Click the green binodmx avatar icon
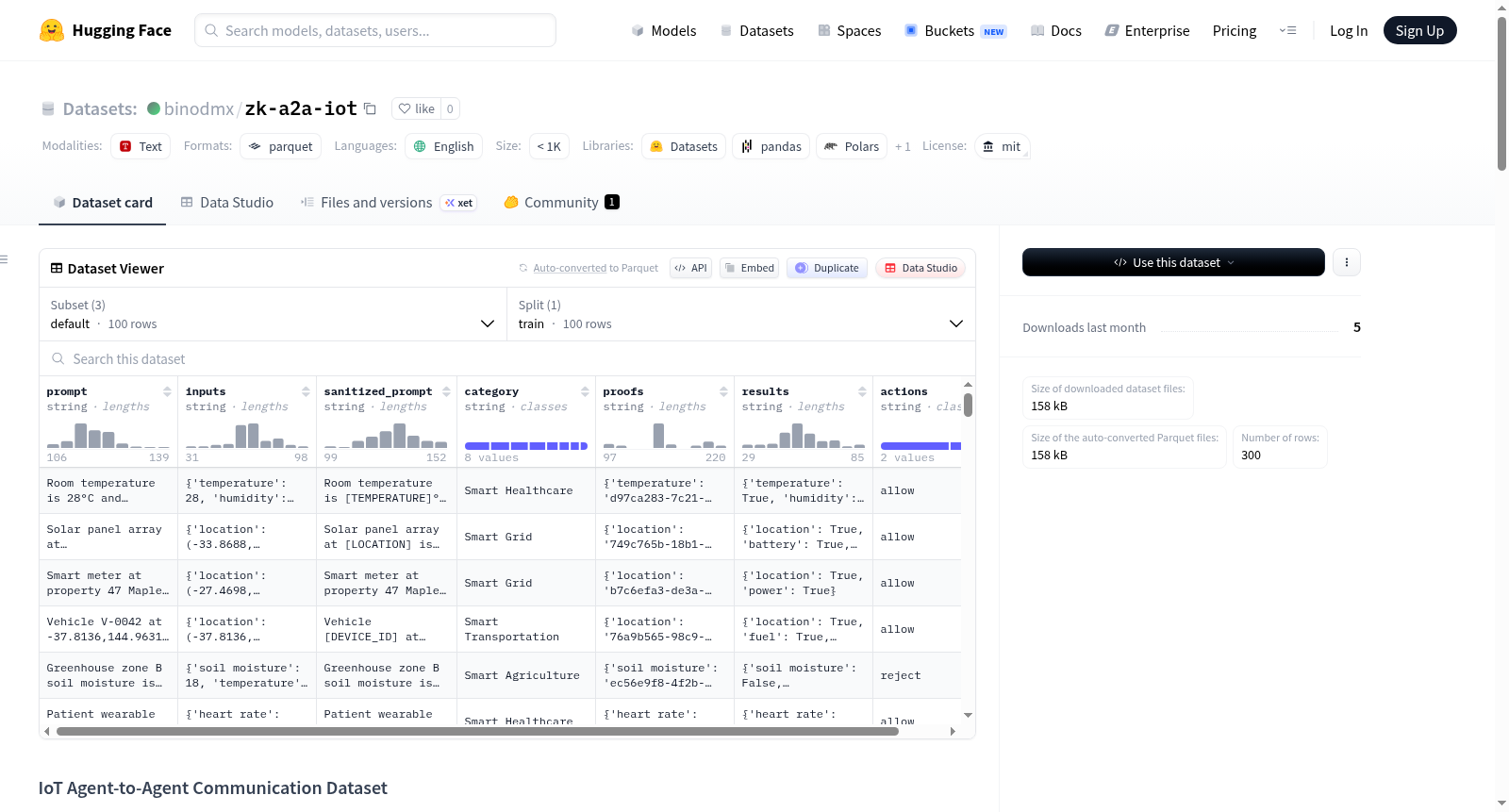Image resolution: width=1509 pixels, height=812 pixels. 154,108
